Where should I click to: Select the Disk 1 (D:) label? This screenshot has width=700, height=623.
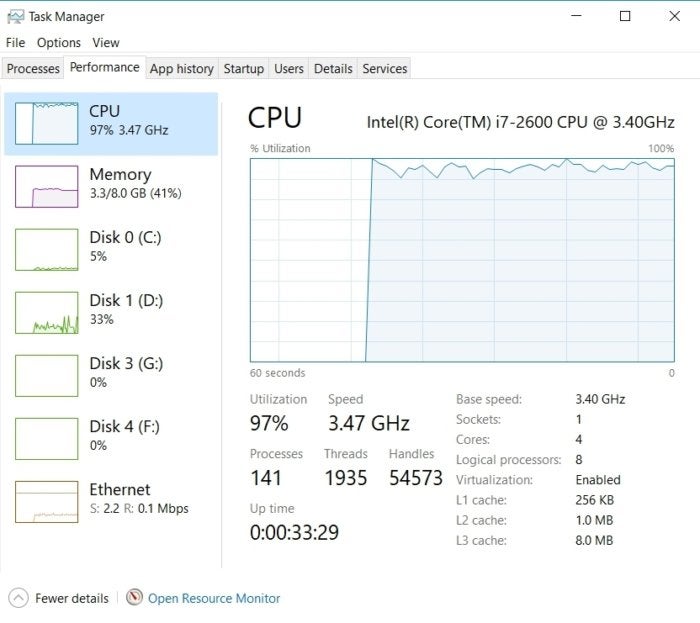(126, 300)
